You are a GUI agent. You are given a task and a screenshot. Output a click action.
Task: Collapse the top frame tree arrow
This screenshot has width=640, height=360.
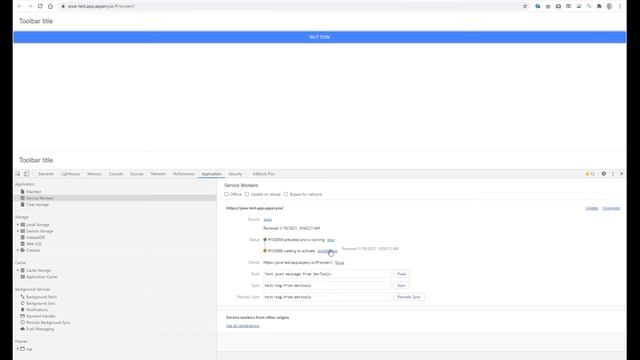(18, 349)
